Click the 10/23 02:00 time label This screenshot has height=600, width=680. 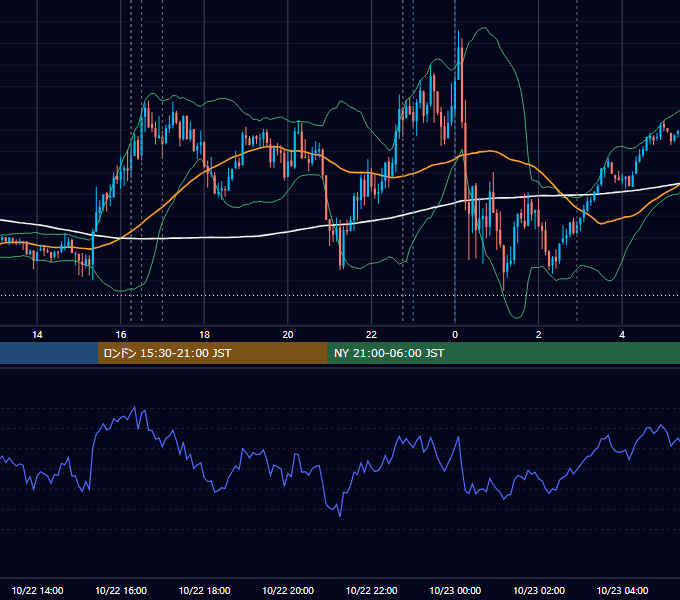[x=539, y=590]
